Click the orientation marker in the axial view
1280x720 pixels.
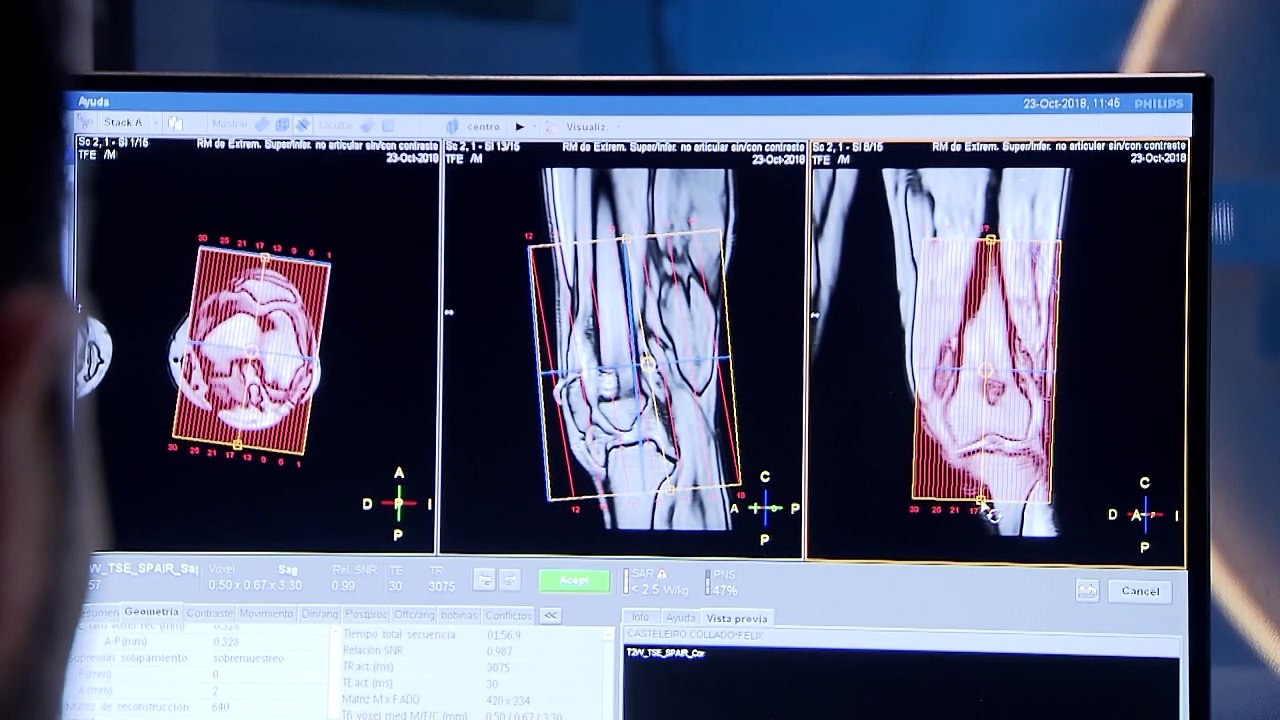[x=398, y=504]
